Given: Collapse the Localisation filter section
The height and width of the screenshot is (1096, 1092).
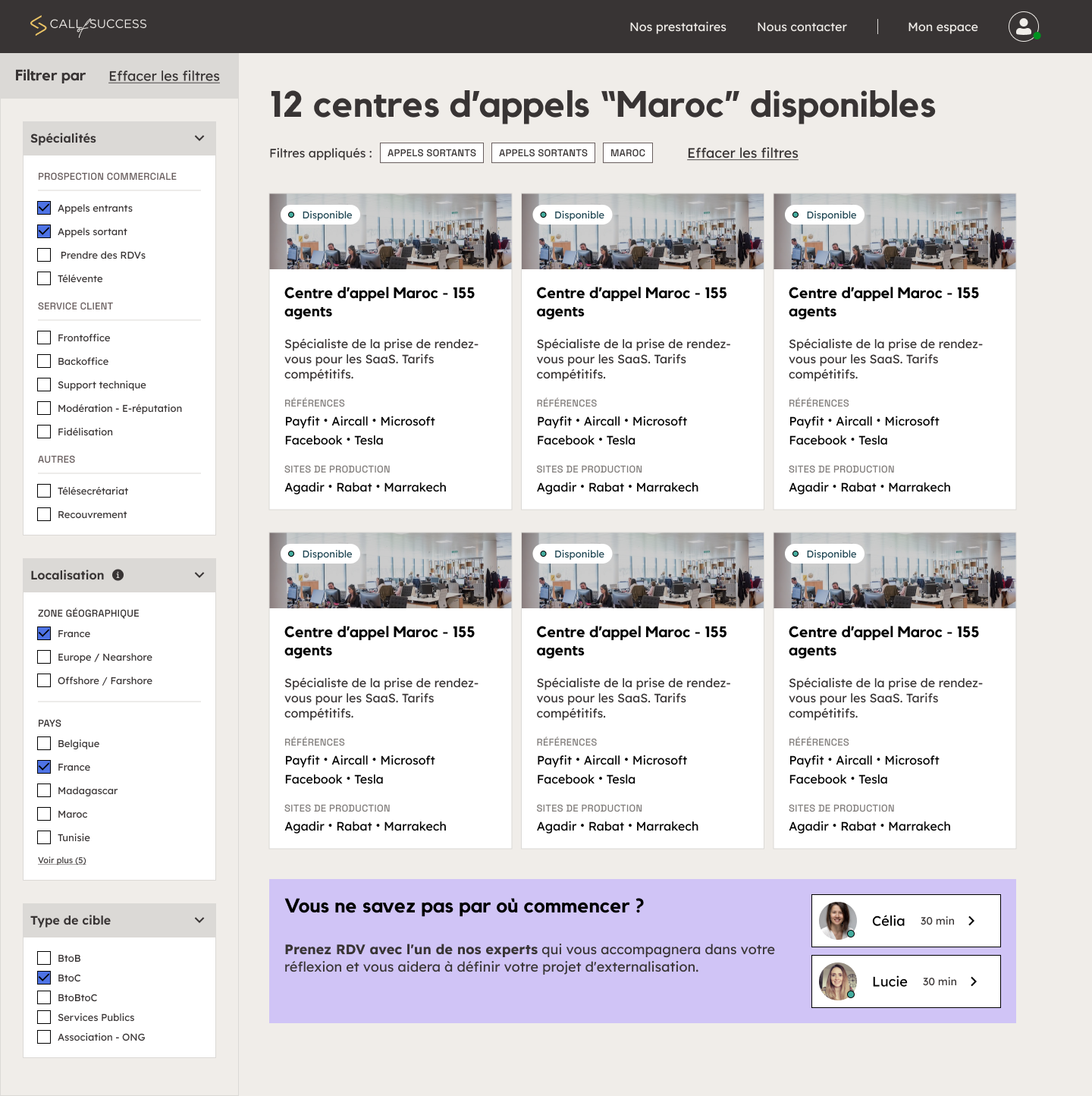Looking at the screenshot, I should tap(199, 575).
